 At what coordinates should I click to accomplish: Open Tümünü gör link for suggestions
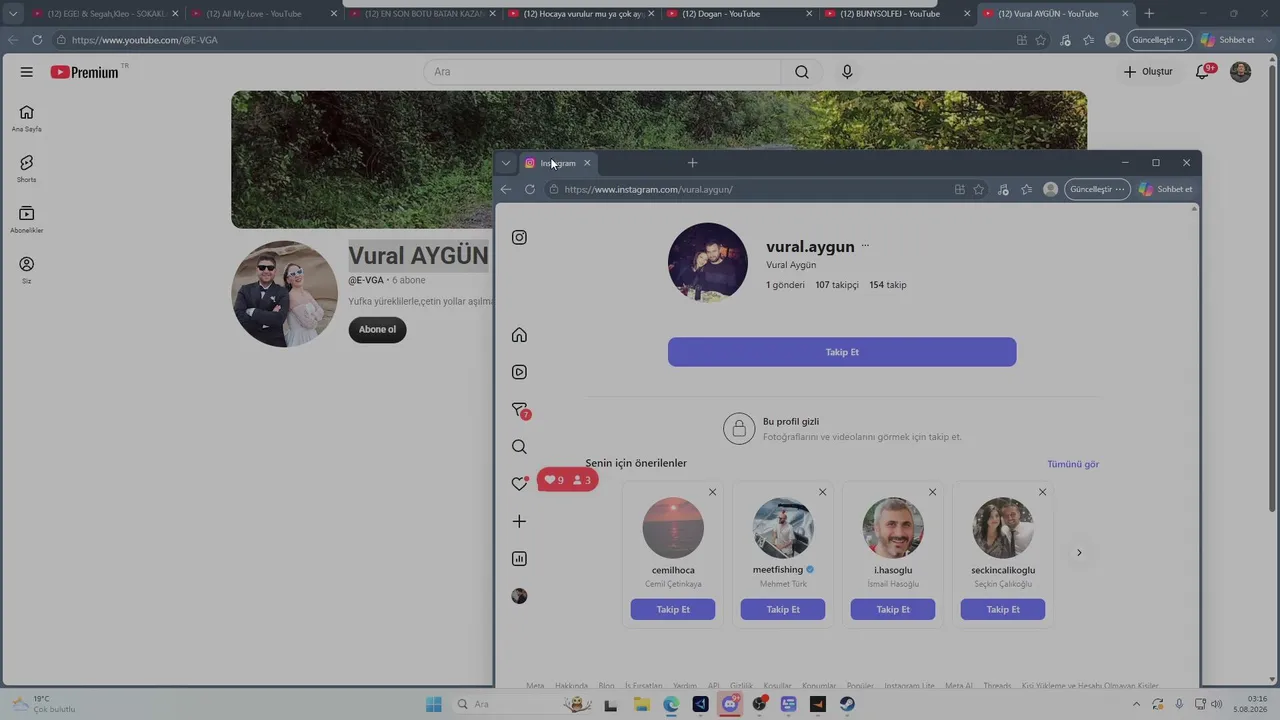(1073, 464)
